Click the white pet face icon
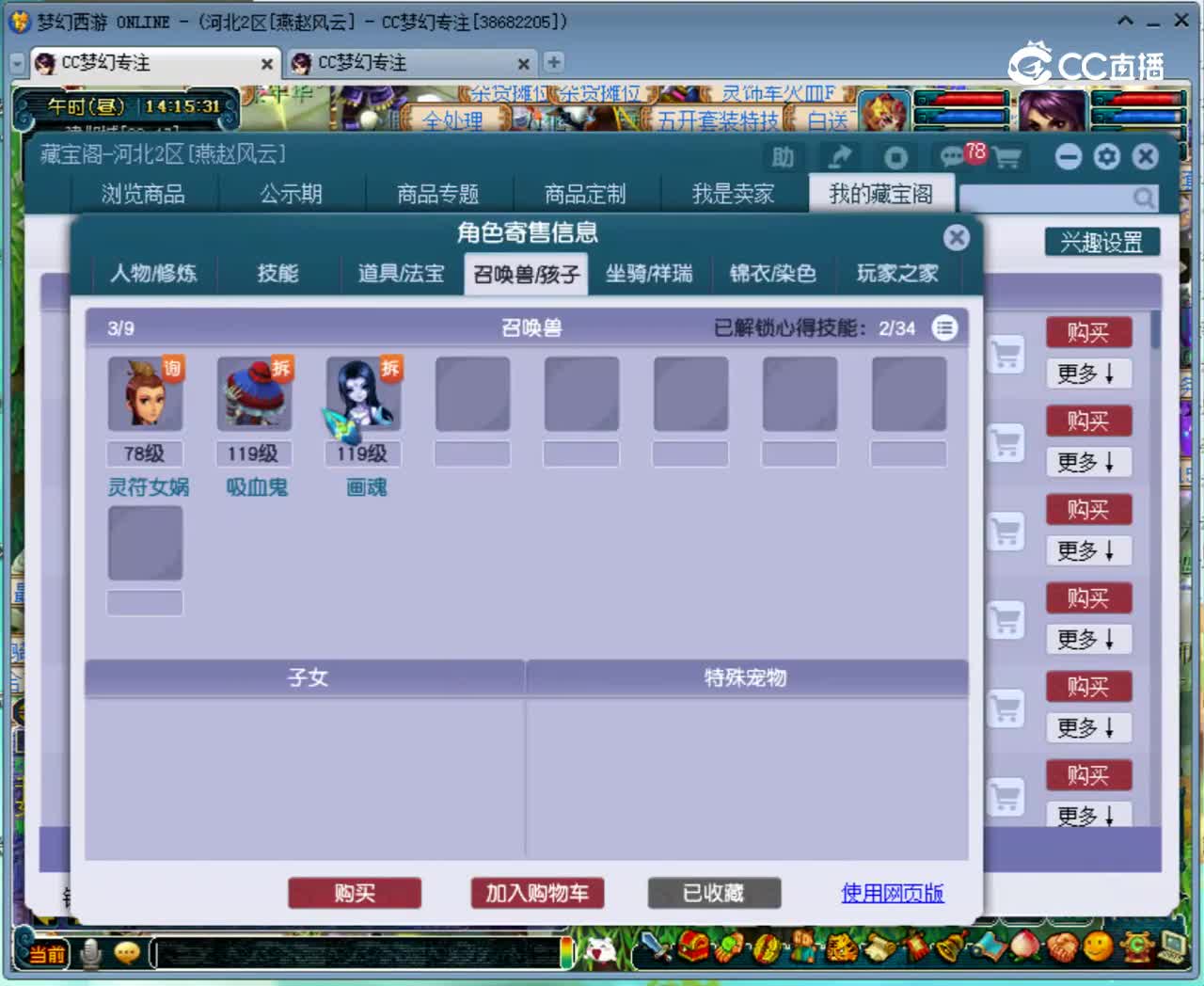 [x=602, y=952]
